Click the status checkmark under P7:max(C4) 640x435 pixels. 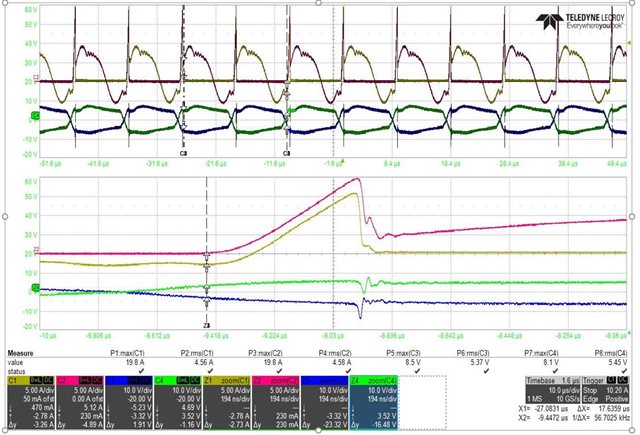pos(555,371)
